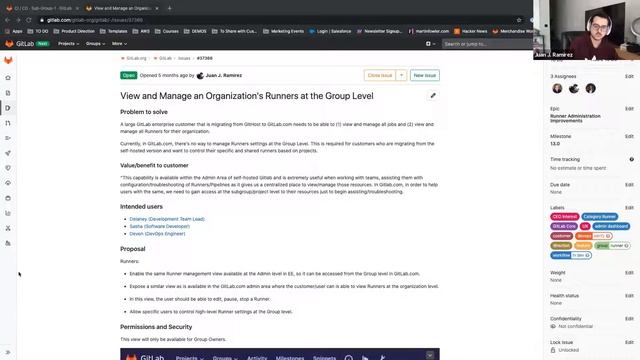The width and height of the screenshot is (640, 360).
Task: Click Issues in the breadcrumb
Action: pyautogui.click(x=184, y=58)
